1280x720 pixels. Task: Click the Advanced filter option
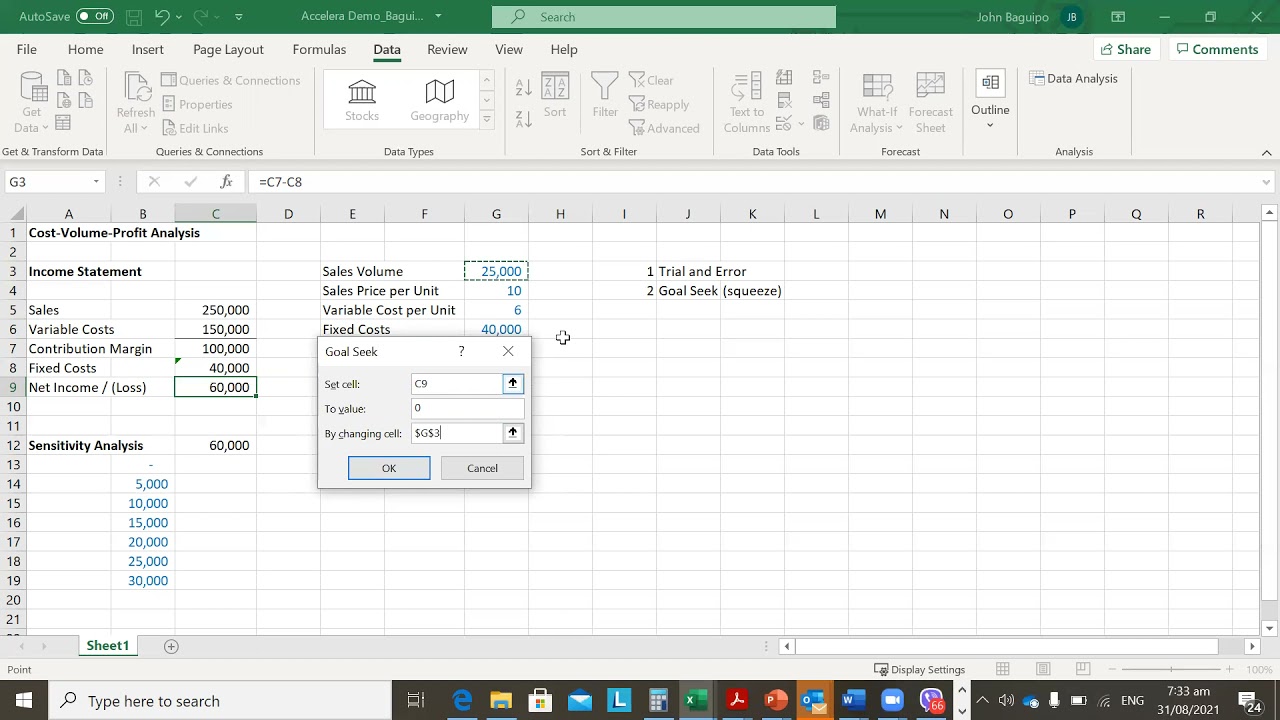coord(664,128)
